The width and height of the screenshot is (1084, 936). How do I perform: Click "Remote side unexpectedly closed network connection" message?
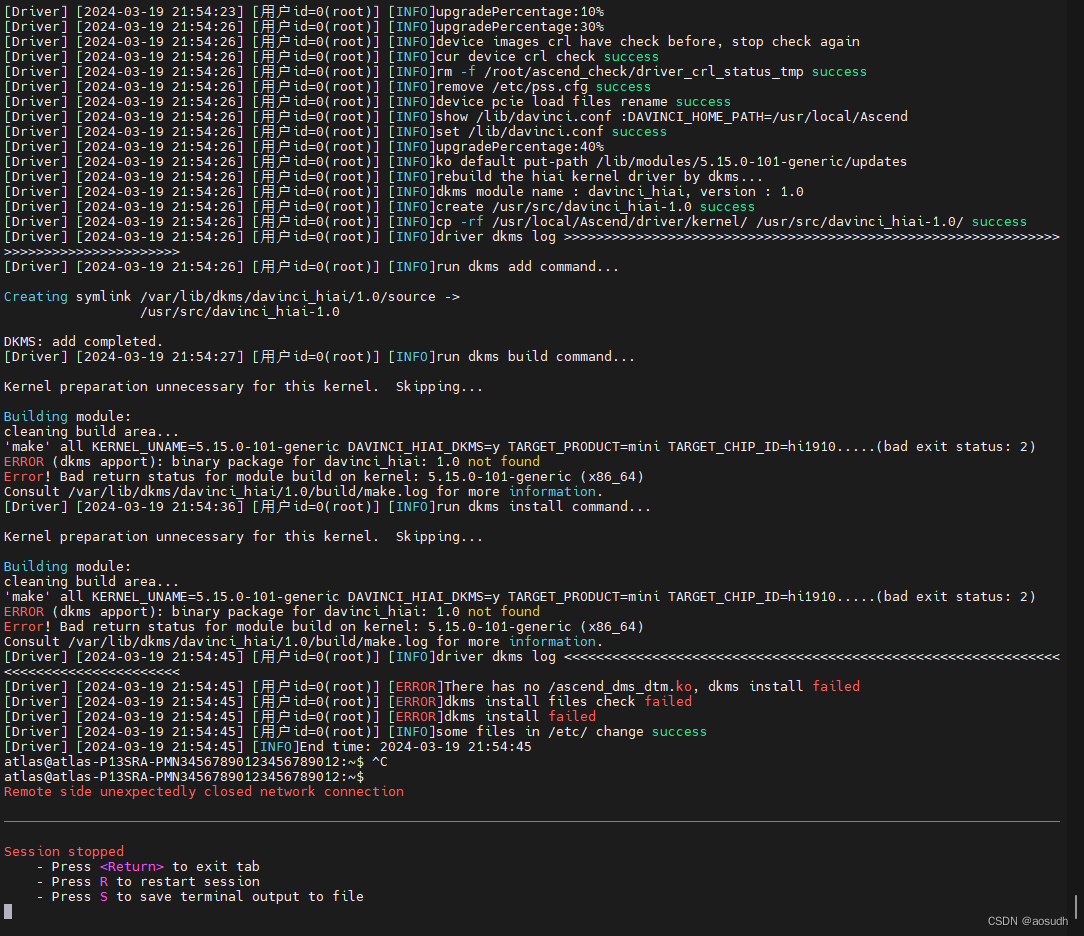(204, 792)
